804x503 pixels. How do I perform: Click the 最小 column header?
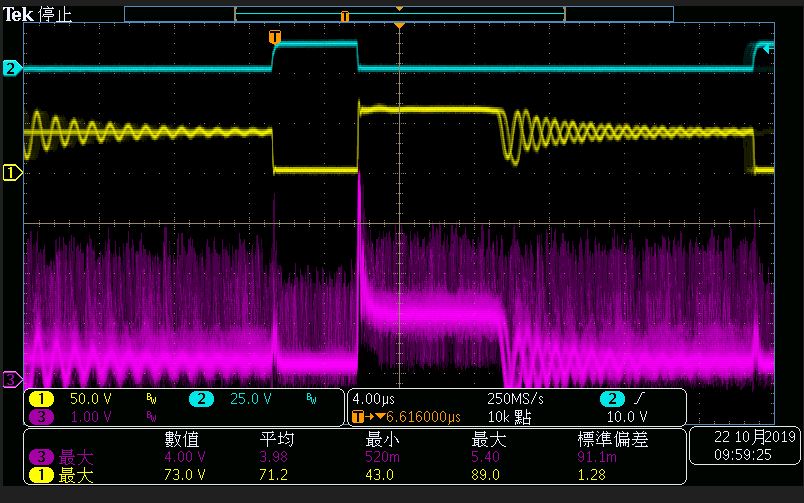[383, 439]
